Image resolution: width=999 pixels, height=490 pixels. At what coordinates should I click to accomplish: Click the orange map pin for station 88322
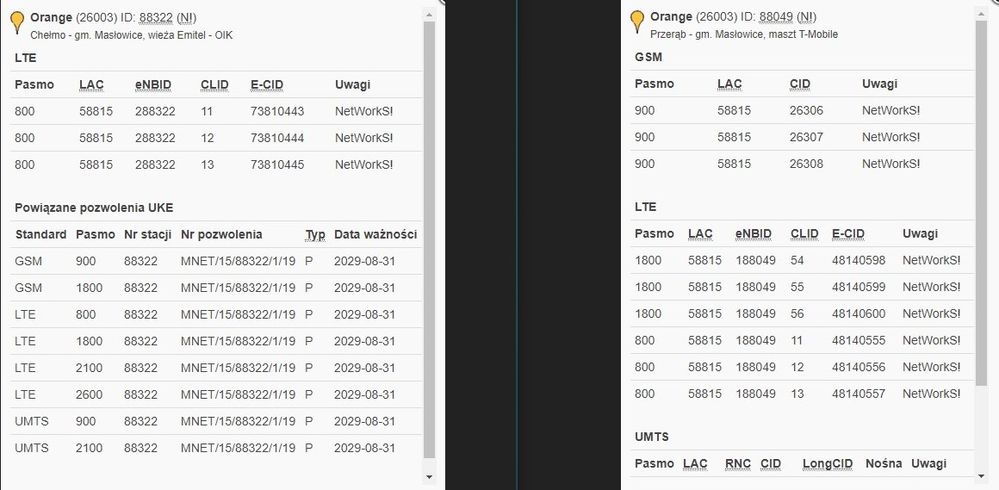pos(17,20)
